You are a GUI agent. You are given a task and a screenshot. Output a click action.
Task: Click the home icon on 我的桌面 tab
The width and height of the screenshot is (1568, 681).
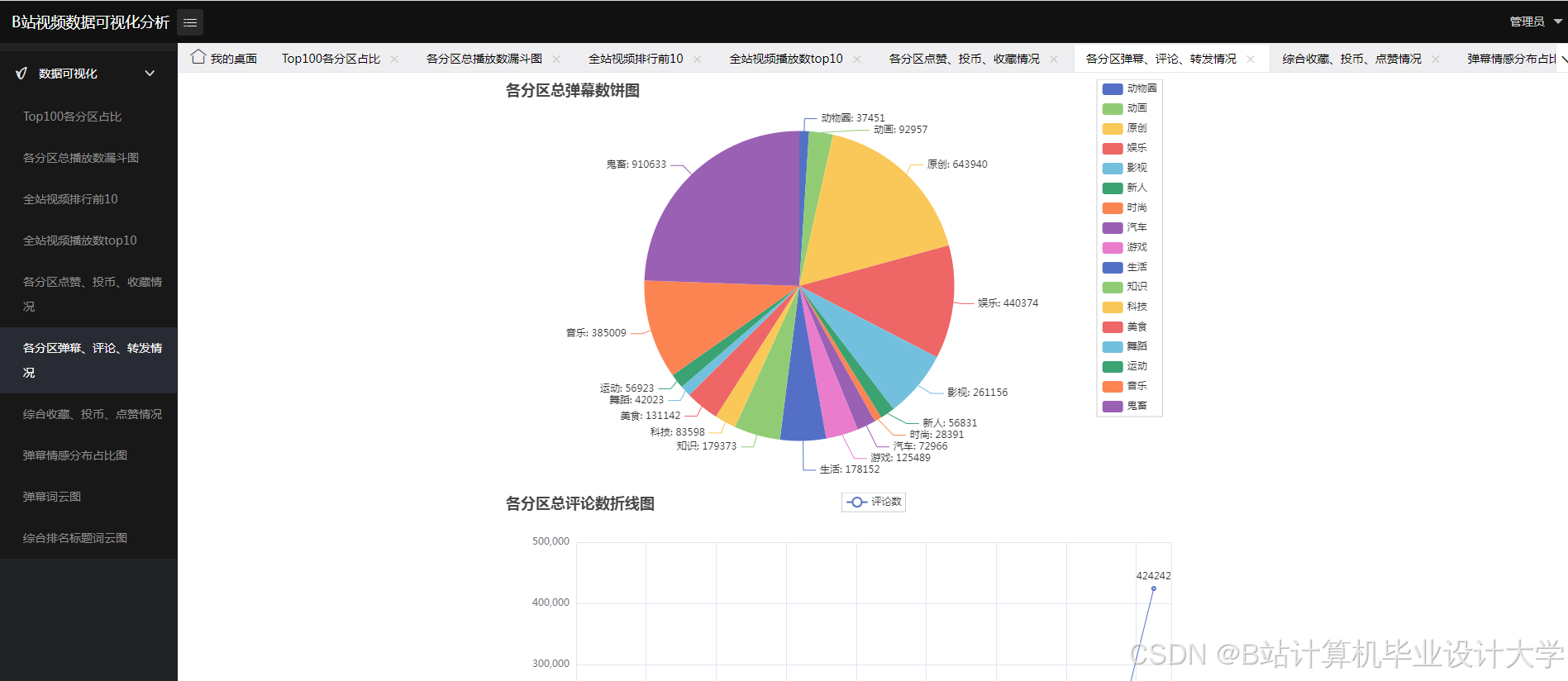(198, 57)
